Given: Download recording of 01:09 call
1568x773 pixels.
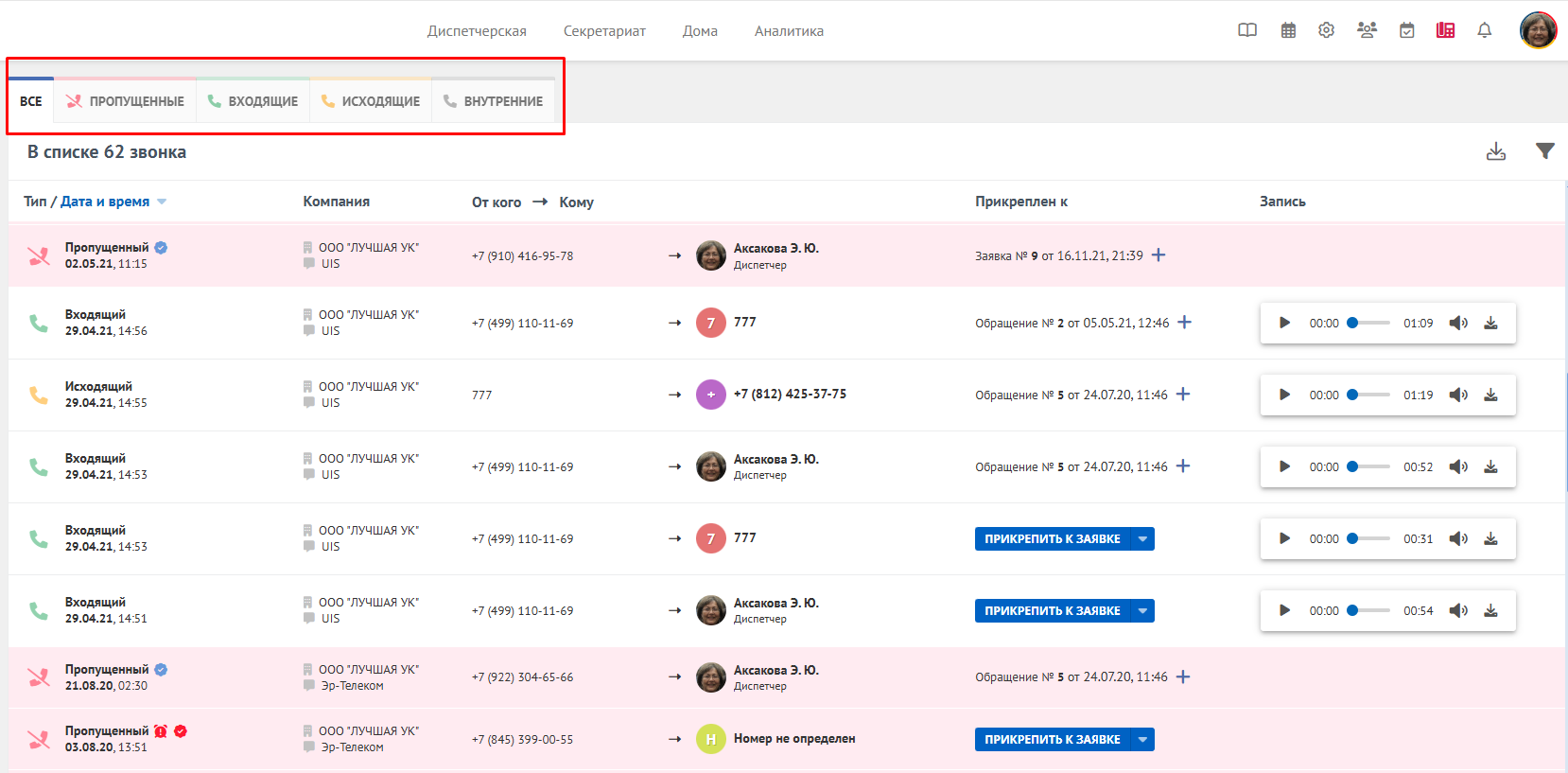Looking at the screenshot, I should coord(1490,324).
